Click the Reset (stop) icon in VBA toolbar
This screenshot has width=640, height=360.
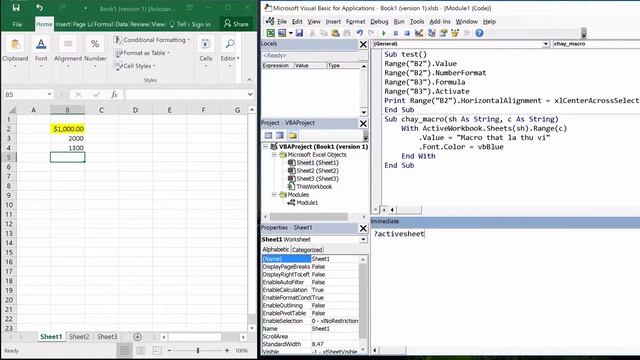407,33
